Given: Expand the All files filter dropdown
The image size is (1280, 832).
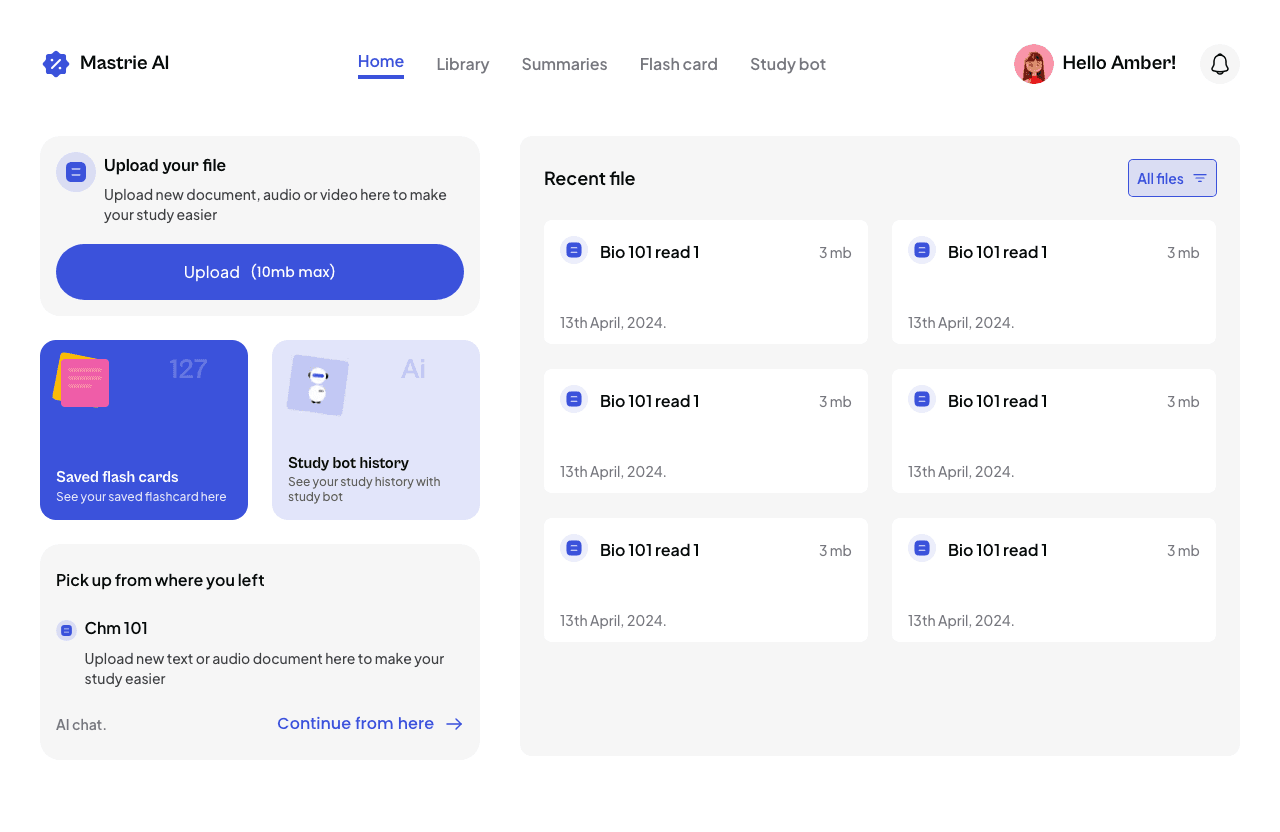Looking at the screenshot, I should (1172, 178).
